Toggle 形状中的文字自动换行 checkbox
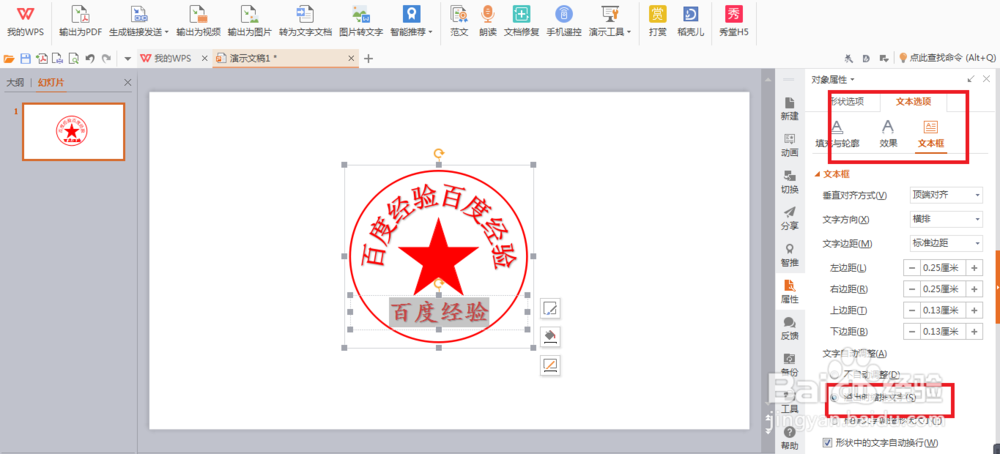 click(828, 442)
